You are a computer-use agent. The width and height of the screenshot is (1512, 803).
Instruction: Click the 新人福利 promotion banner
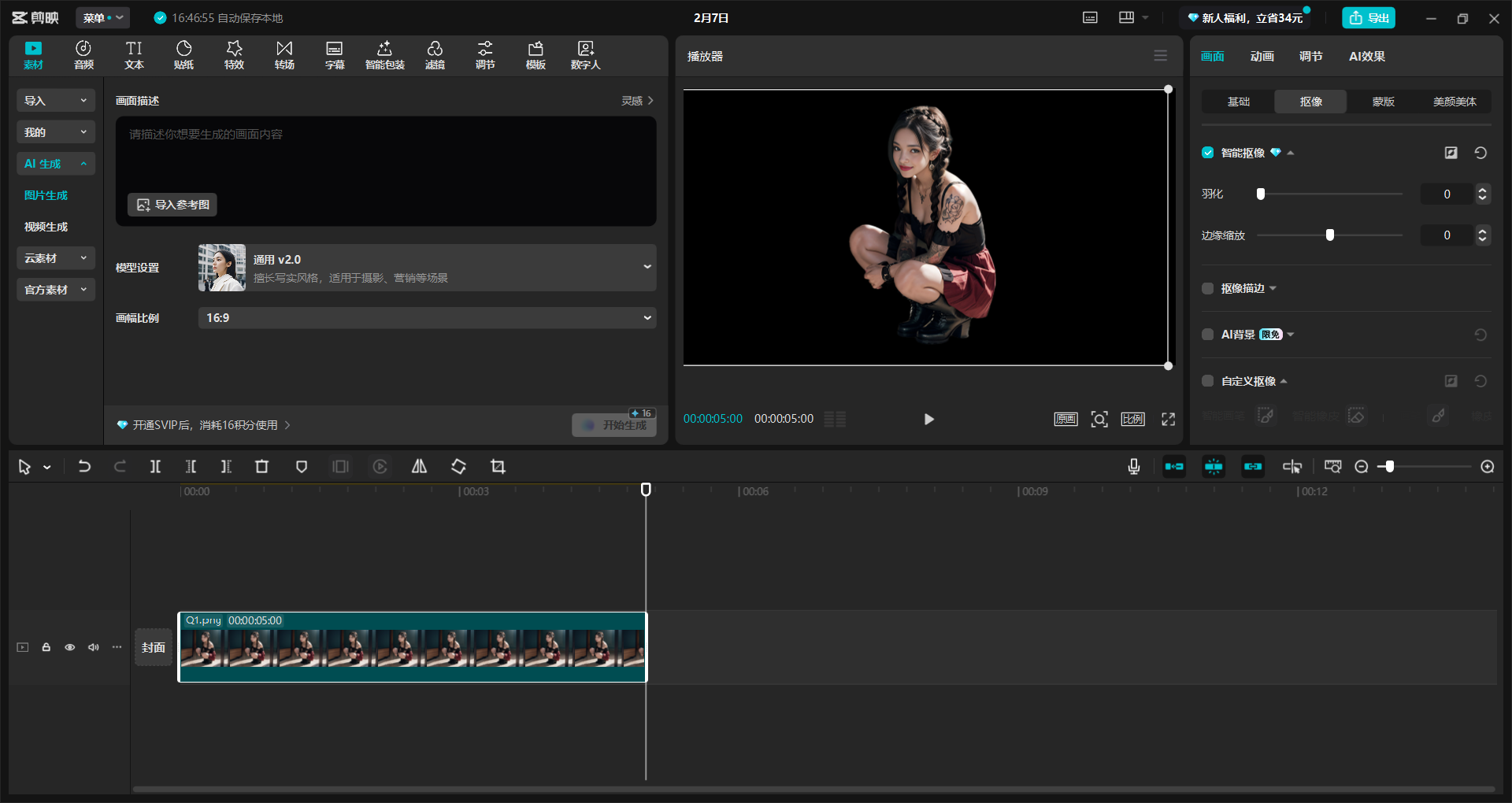pos(1245,18)
